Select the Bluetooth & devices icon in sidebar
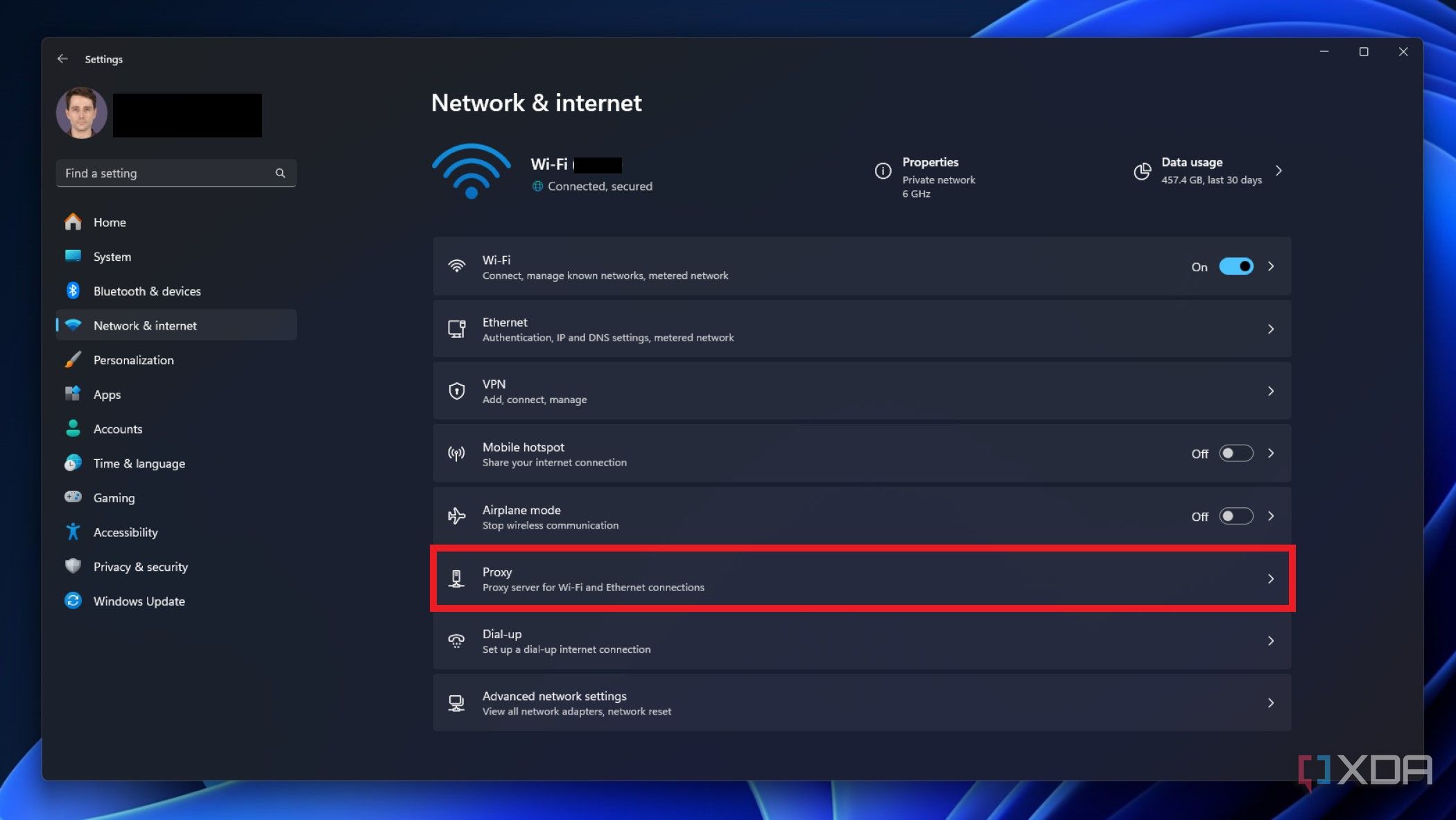The width and height of the screenshot is (1456, 820). 73,291
